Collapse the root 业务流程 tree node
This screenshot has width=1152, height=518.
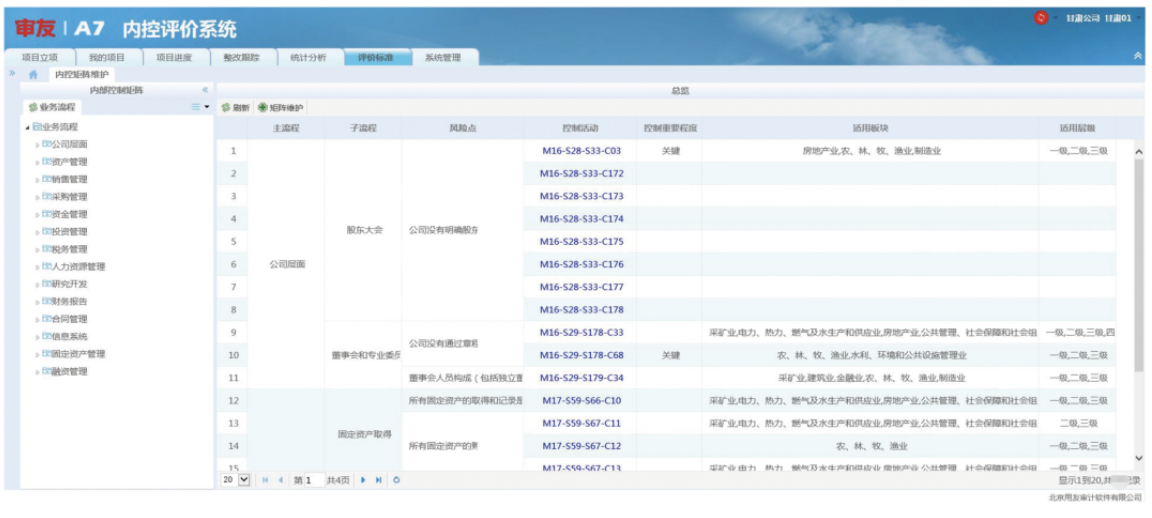pos(27,127)
